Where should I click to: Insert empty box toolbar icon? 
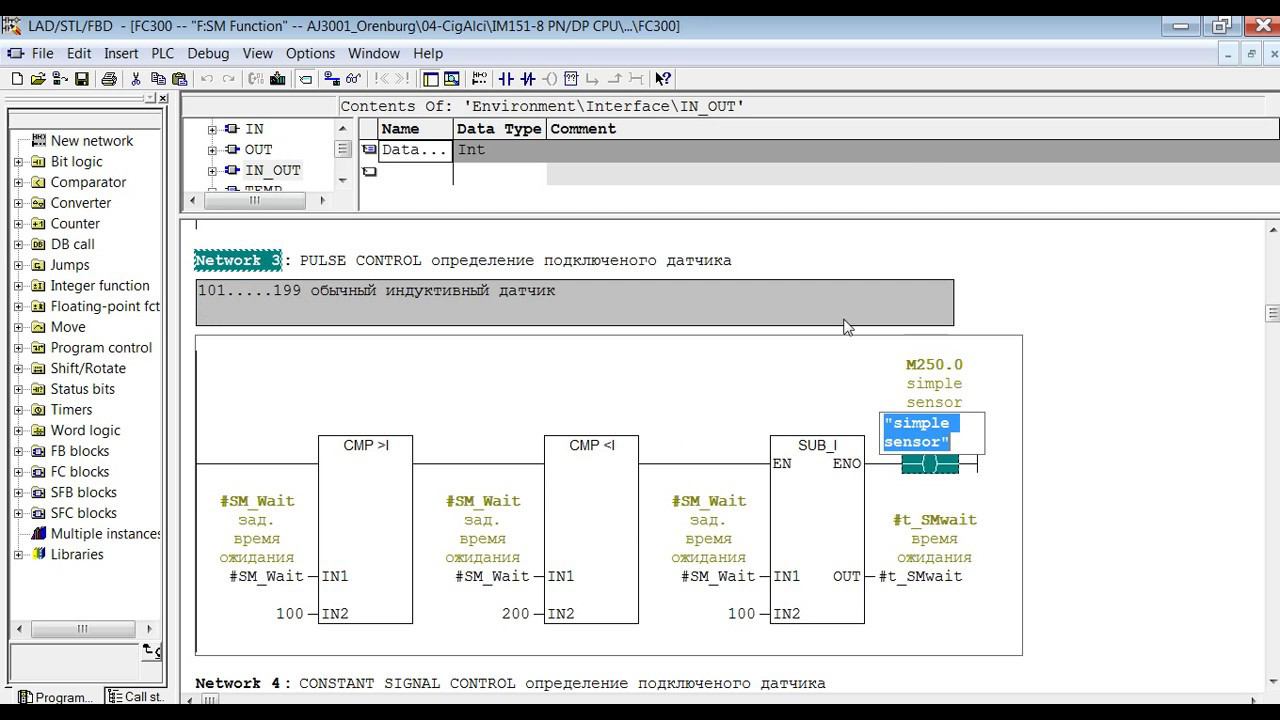coord(571,79)
